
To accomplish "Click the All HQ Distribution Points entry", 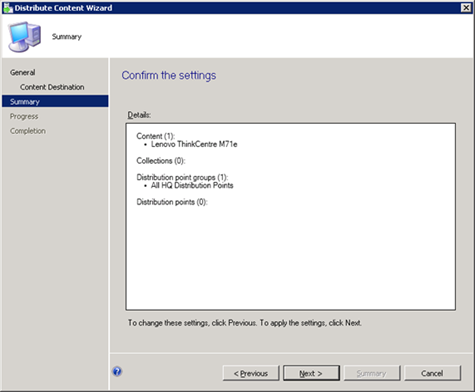I will point(192,185).
